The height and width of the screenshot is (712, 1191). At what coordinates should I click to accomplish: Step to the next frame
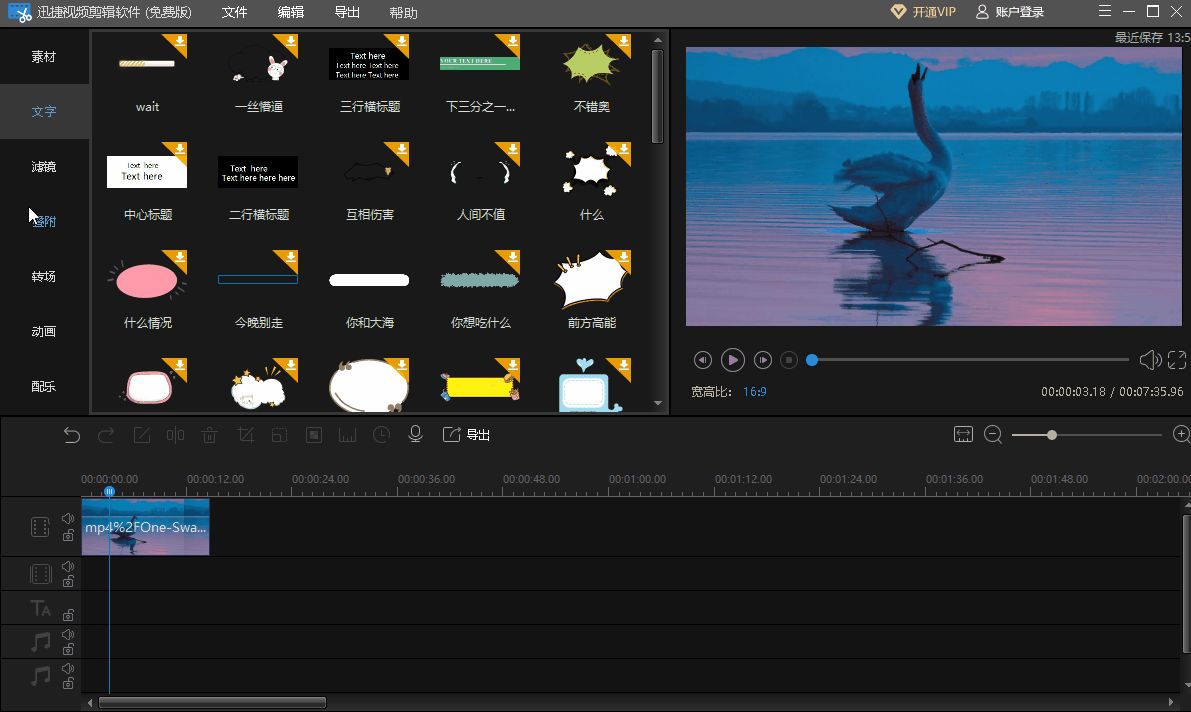pos(763,360)
